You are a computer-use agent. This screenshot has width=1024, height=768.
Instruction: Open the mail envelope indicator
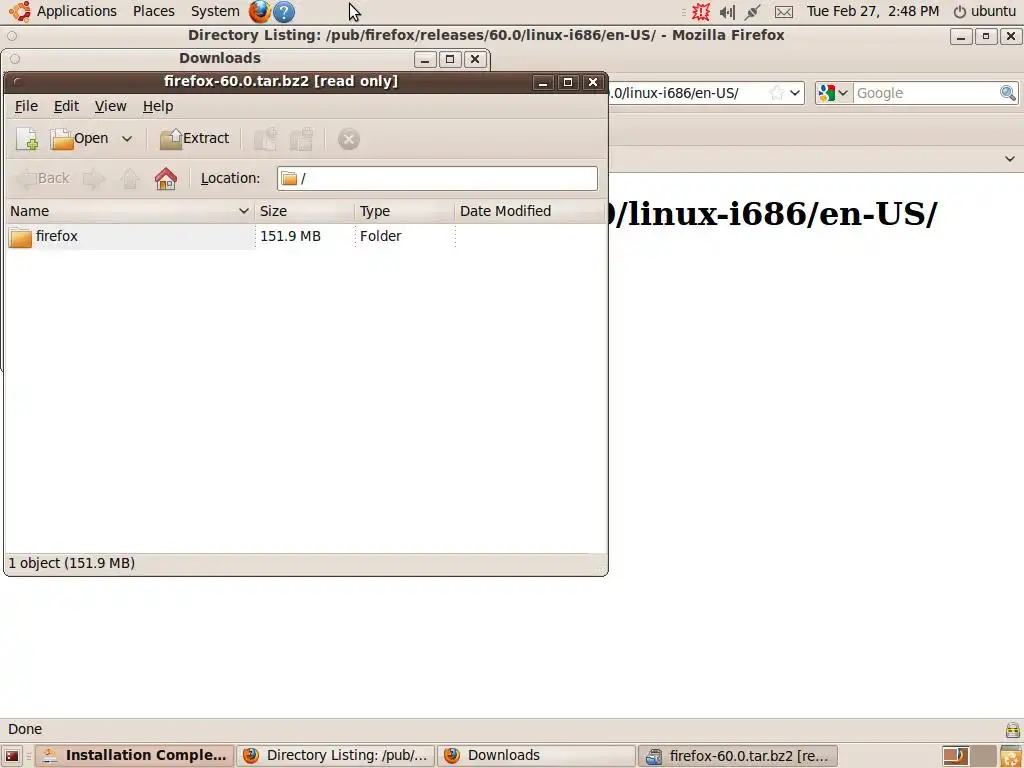[784, 12]
